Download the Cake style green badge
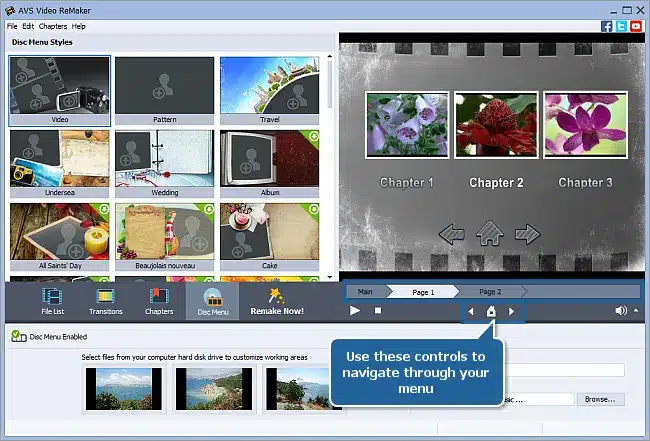Screen dimensions: 650x441 point(314,209)
